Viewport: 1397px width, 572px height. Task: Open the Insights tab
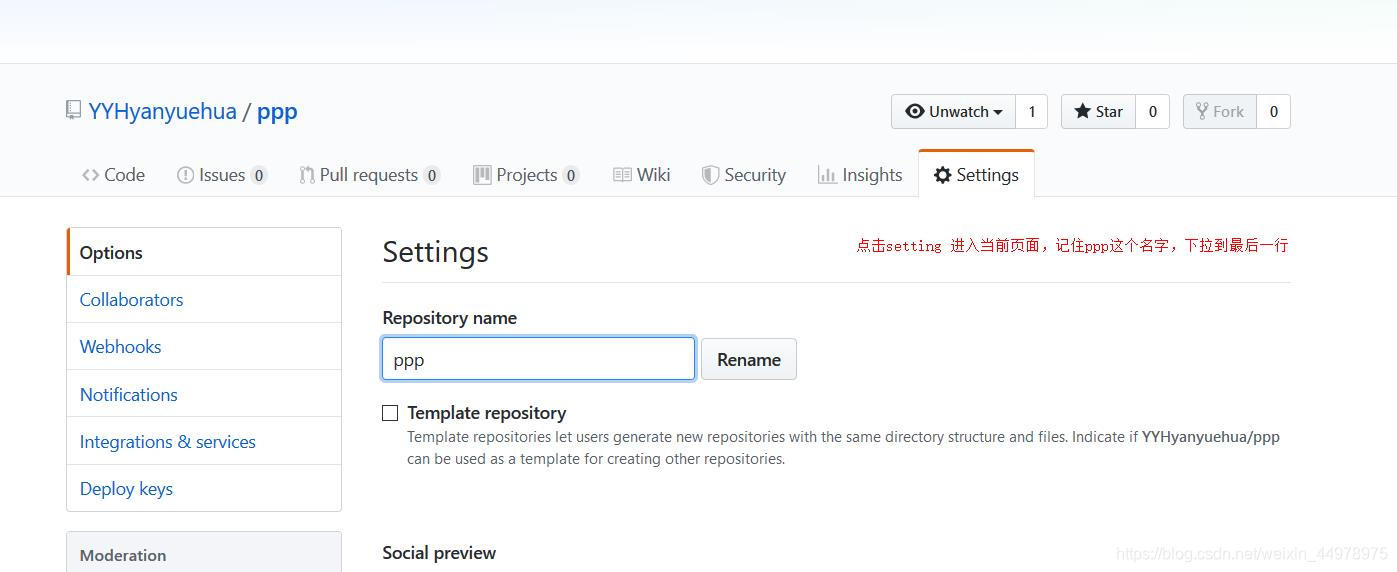point(860,175)
